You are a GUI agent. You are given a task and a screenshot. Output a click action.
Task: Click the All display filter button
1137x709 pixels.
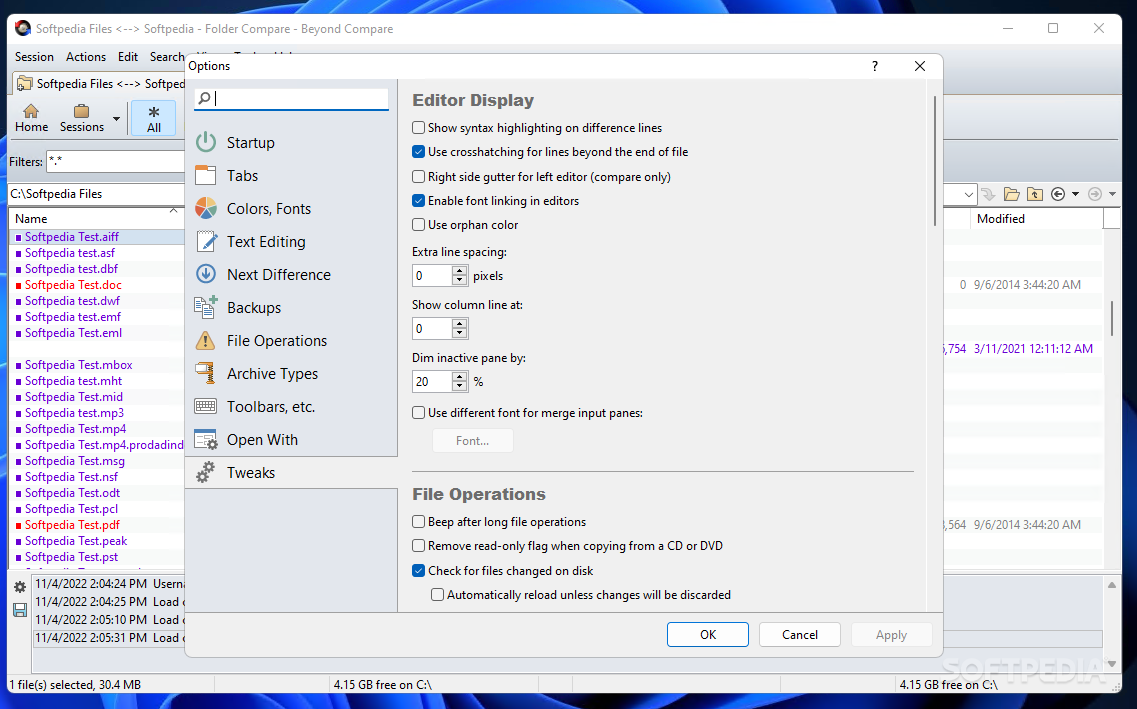click(x=154, y=119)
